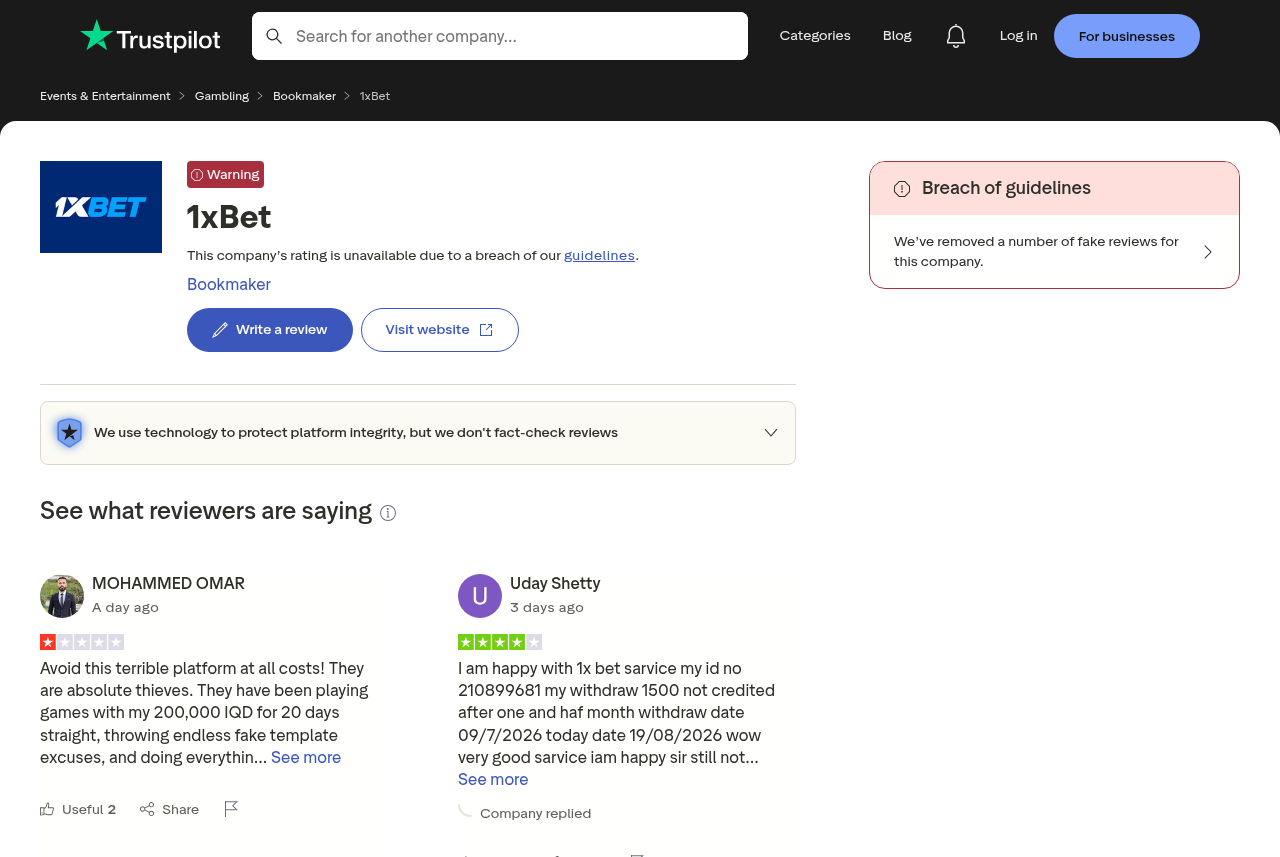Viewport: 1280px width, 857px height.
Task: Click 'A day ago' review date
Action: pos(125,607)
